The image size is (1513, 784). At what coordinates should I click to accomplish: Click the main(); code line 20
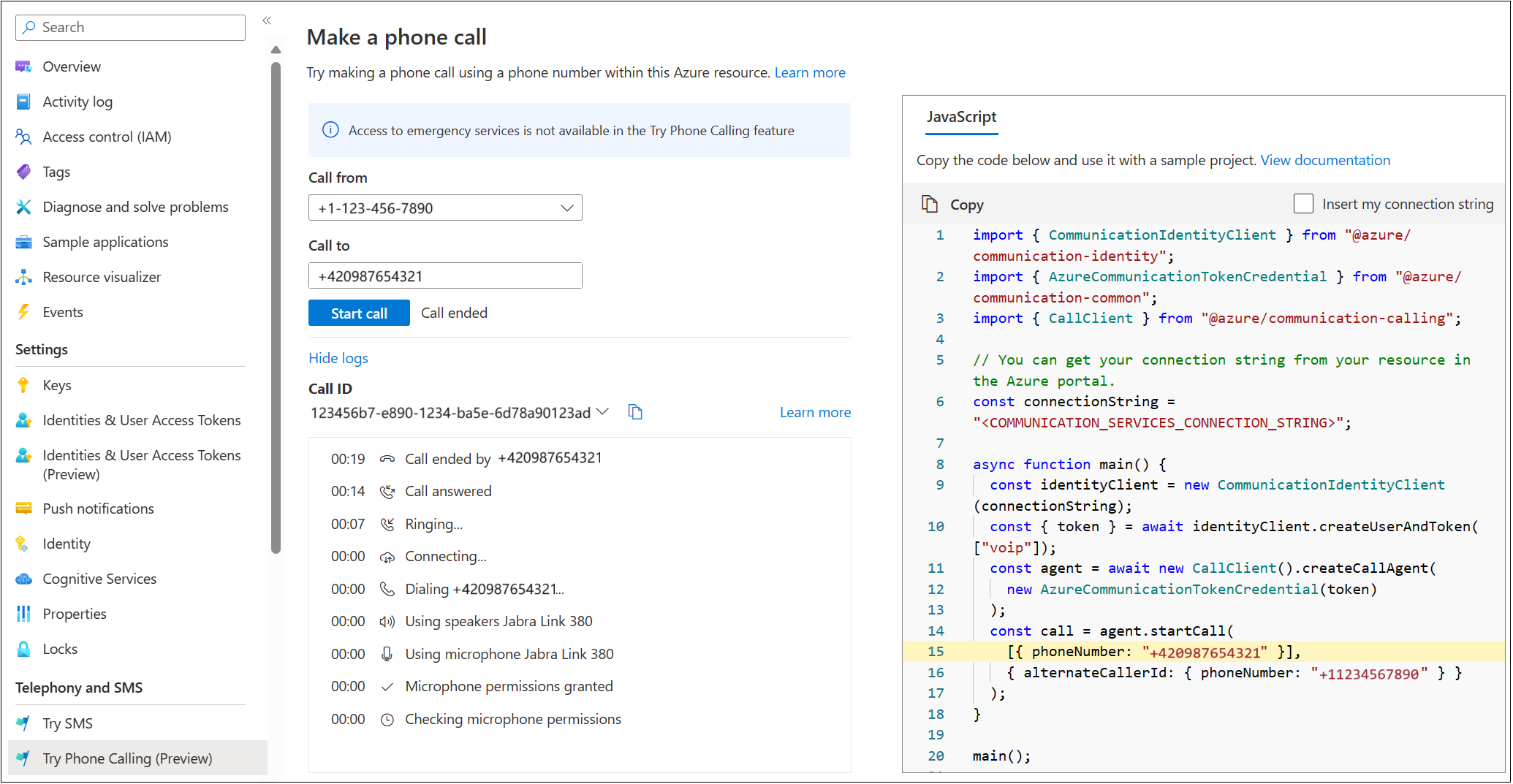point(1001,756)
